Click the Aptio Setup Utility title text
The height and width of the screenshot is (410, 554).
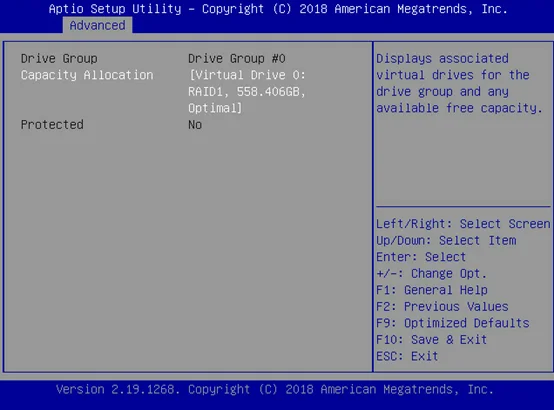point(278,8)
